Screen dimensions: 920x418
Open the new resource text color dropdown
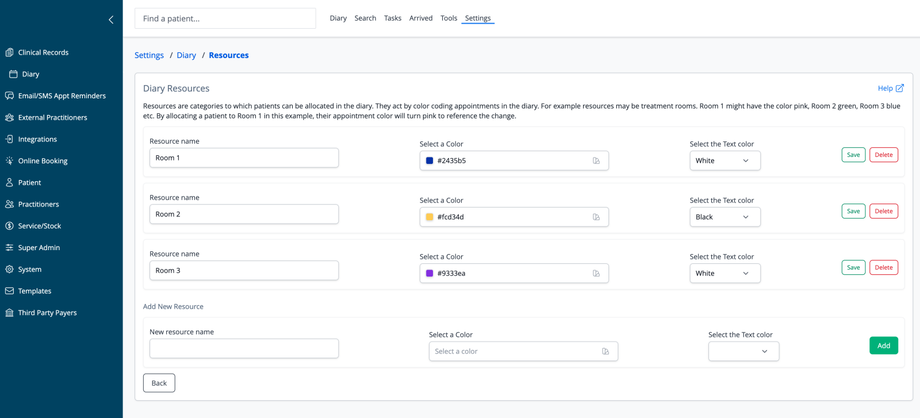pos(743,351)
